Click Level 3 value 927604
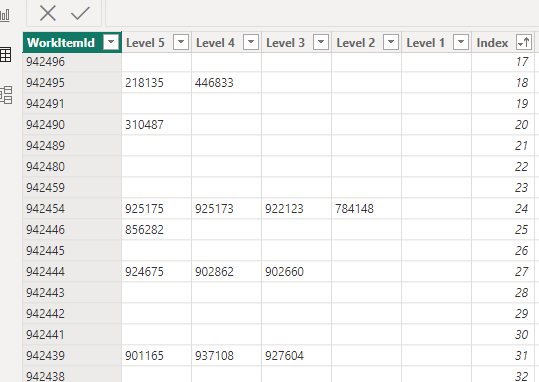This screenshot has width=539, height=382. [284, 356]
